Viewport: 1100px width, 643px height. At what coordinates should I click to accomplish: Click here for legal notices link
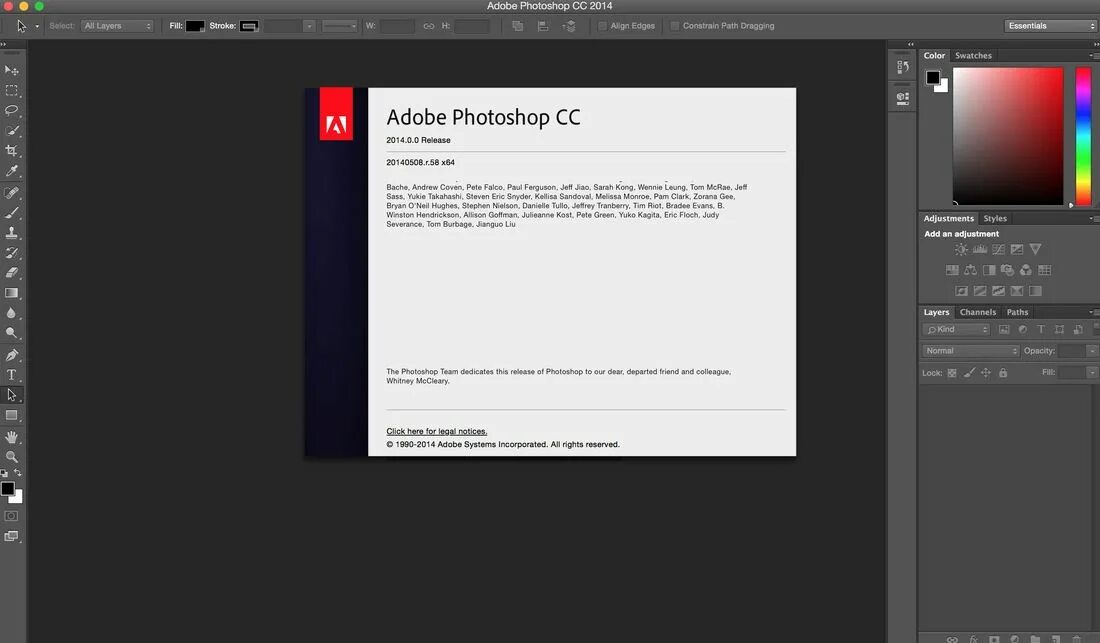436,431
